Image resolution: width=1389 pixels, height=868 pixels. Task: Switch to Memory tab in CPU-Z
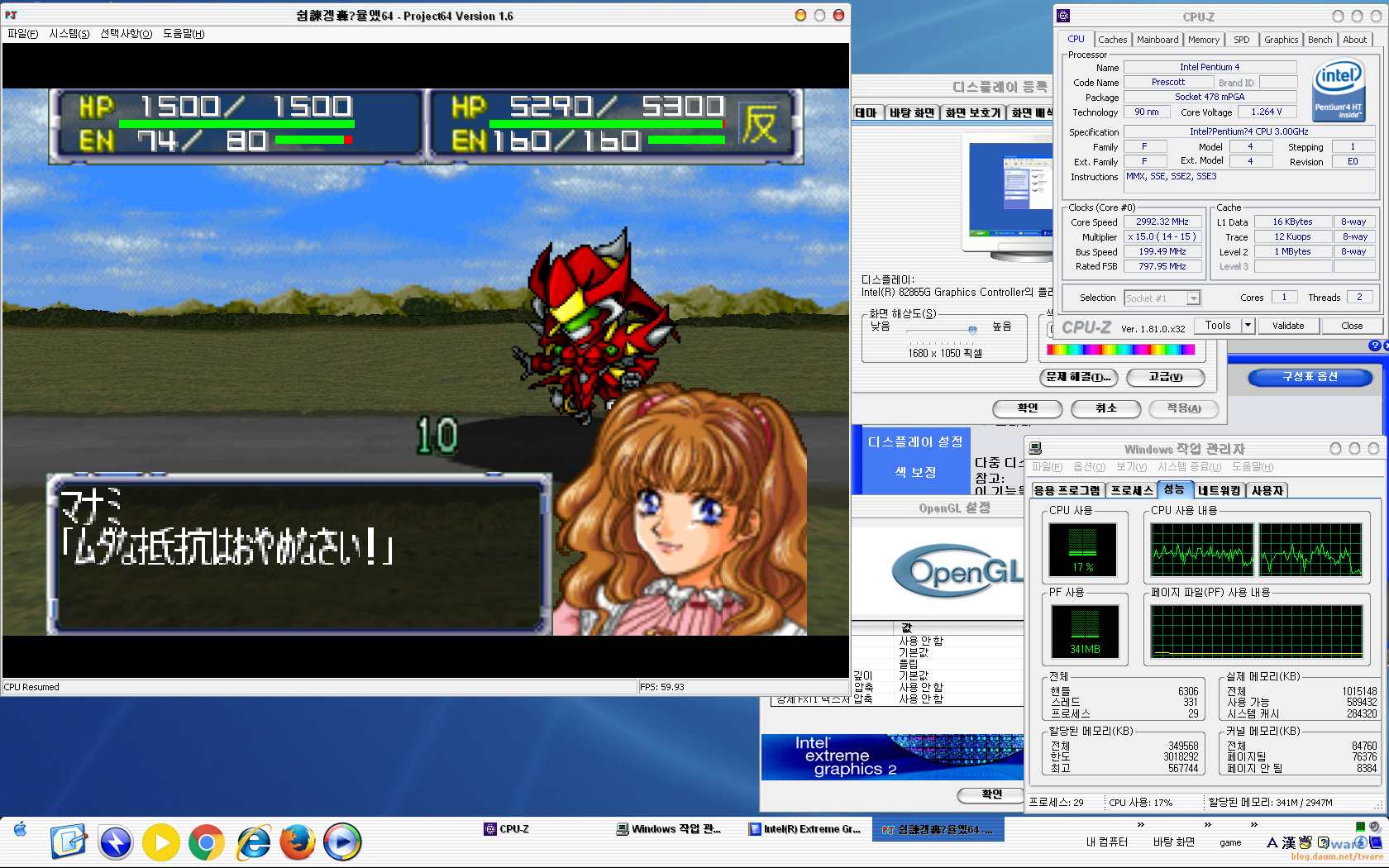[1204, 40]
